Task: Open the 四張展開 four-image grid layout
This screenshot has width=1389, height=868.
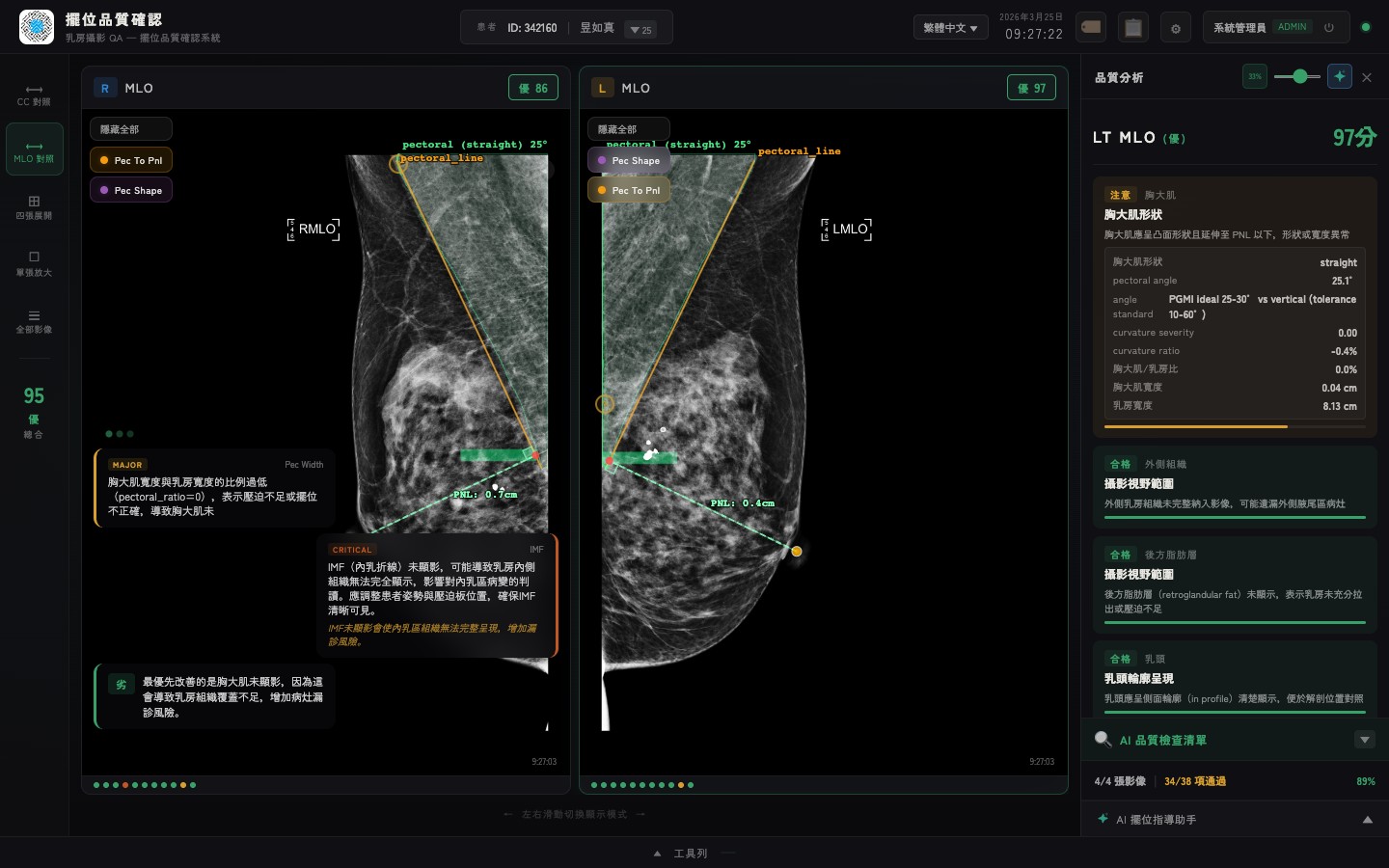Action: pyautogui.click(x=34, y=207)
